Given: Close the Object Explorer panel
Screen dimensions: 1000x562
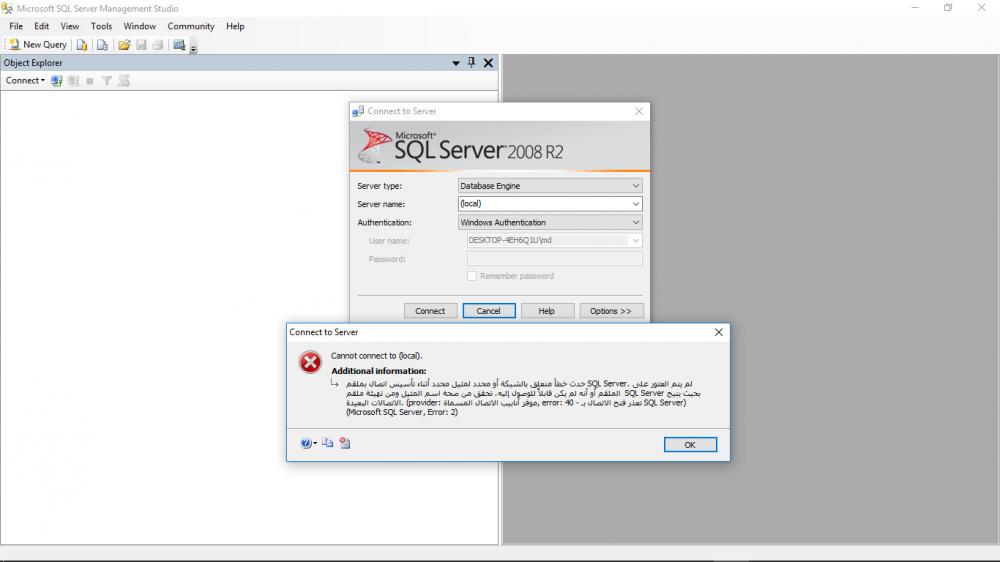Looking at the screenshot, I should pos(488,63).
